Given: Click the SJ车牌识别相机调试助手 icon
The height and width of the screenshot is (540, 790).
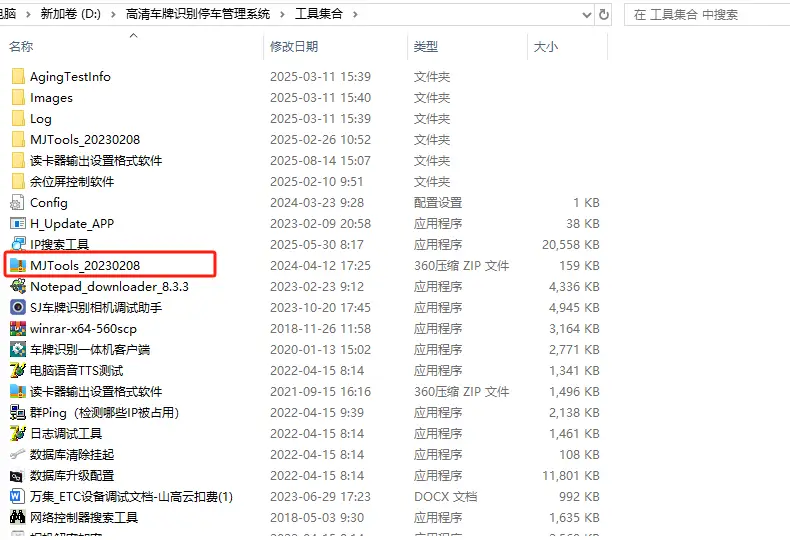Looking at the screenshot, I should pyautogui.click(x=18, y=307).
